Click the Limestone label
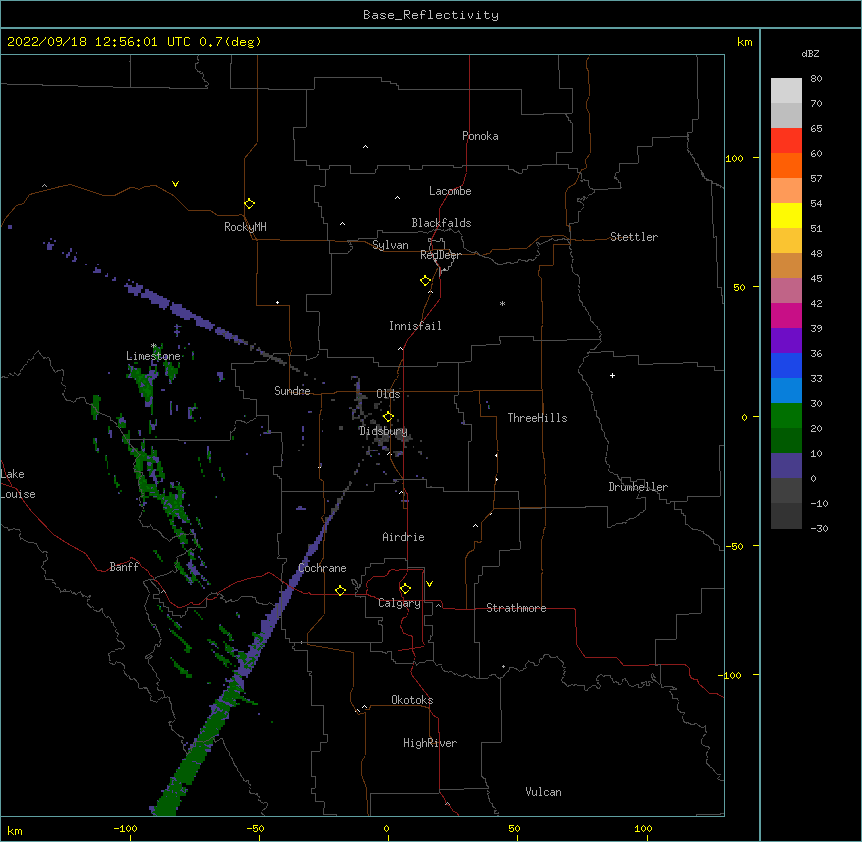The image size is (862, 842). tap(153, 356)
